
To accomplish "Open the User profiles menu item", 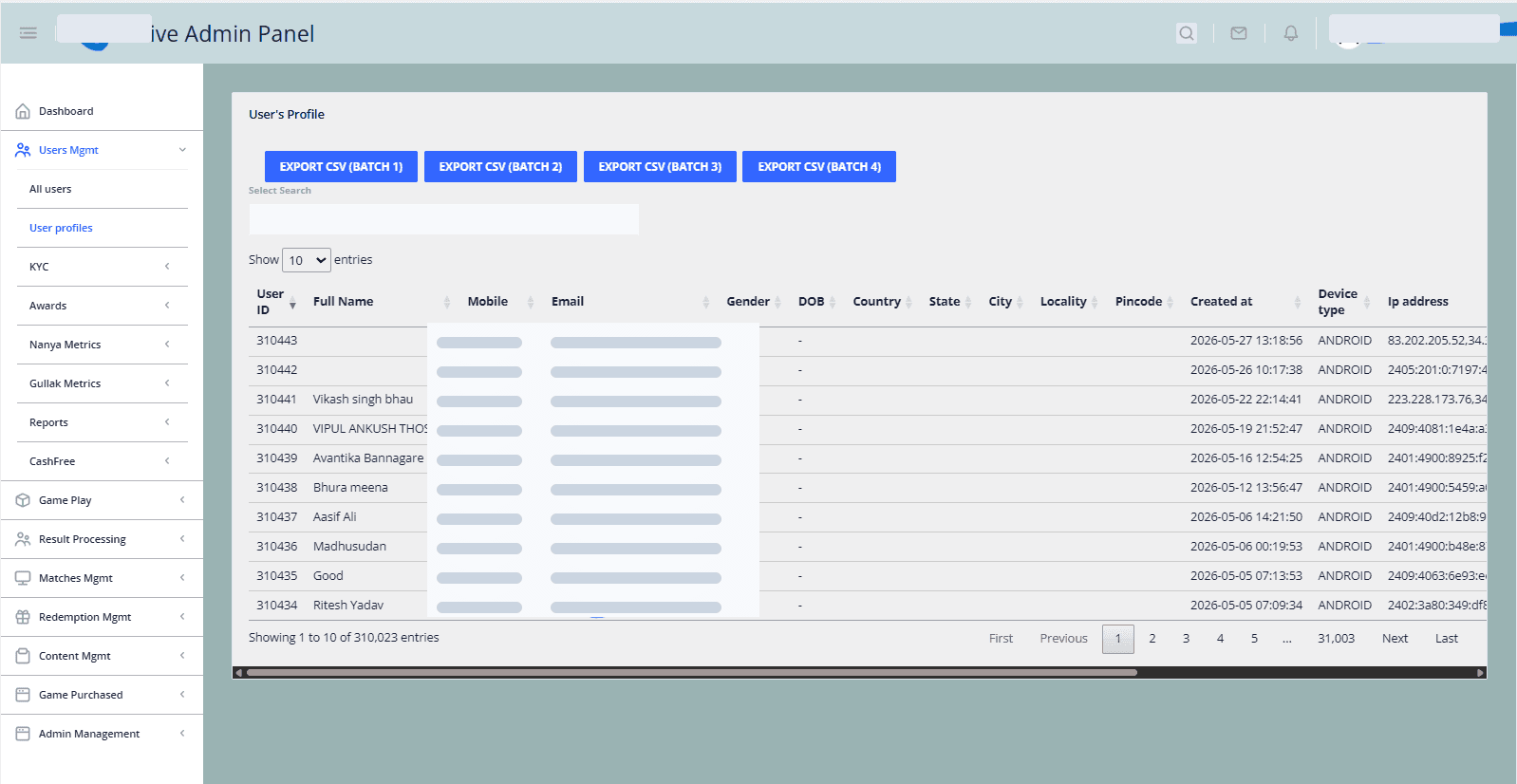I will 61,228.
